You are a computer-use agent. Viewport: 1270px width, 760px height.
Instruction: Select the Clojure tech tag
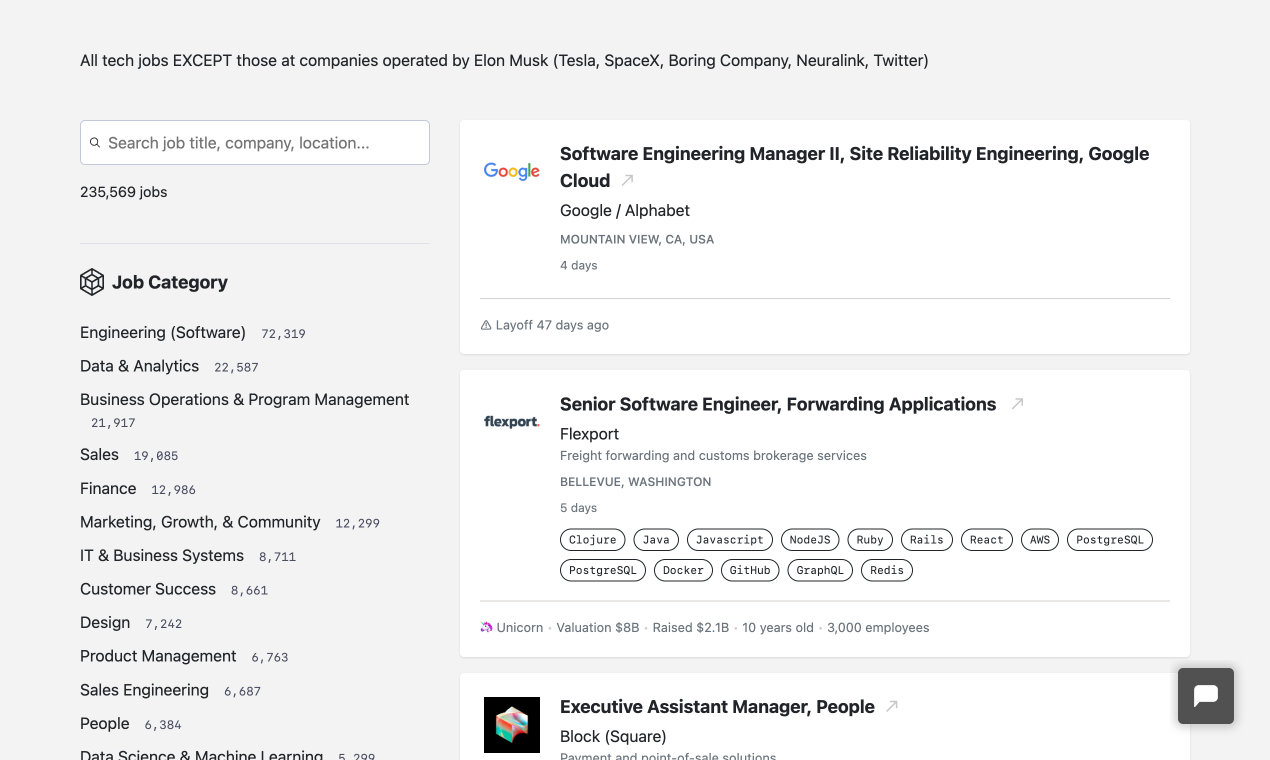coord(593,540)
